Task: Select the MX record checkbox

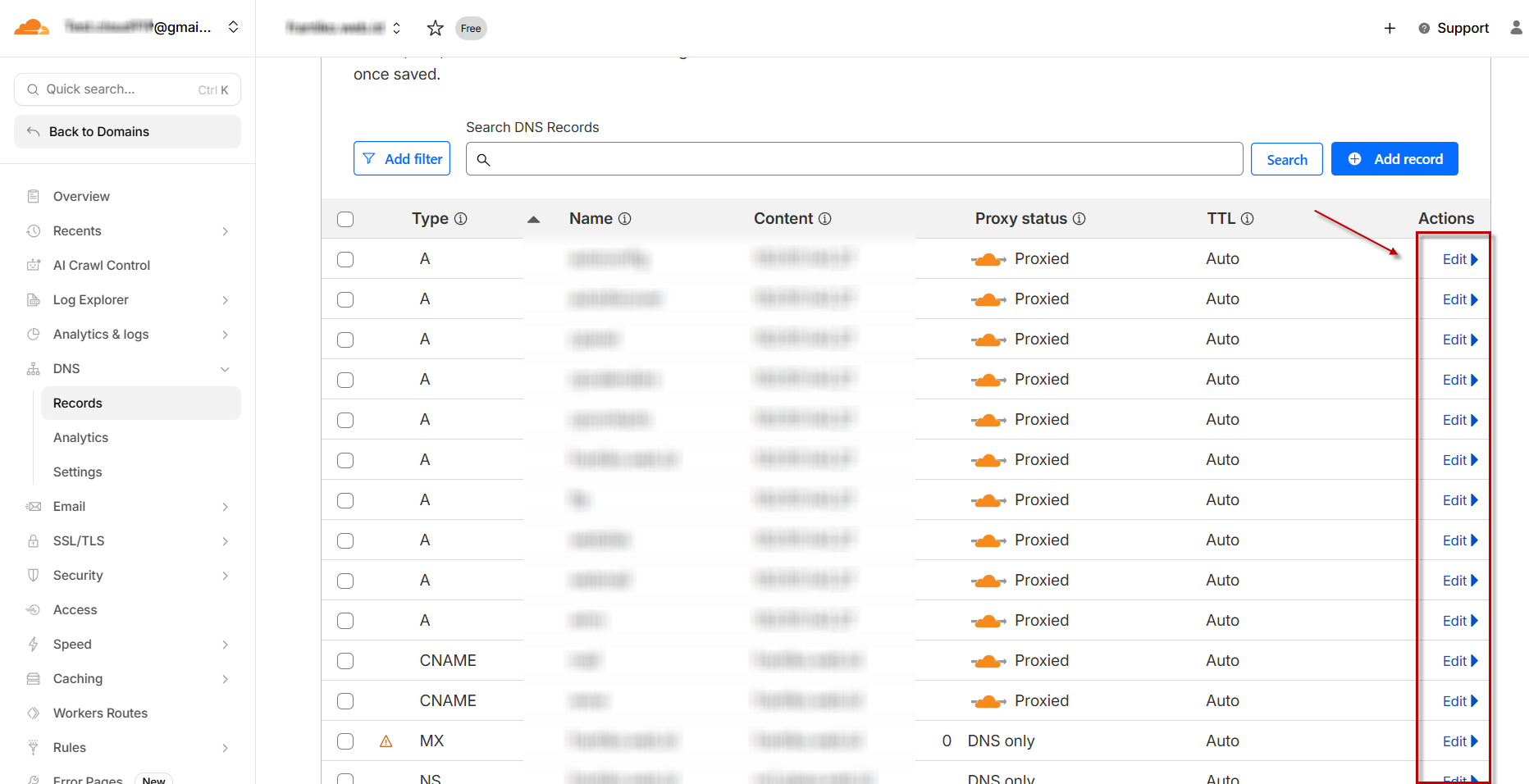Action: [345, 741]
